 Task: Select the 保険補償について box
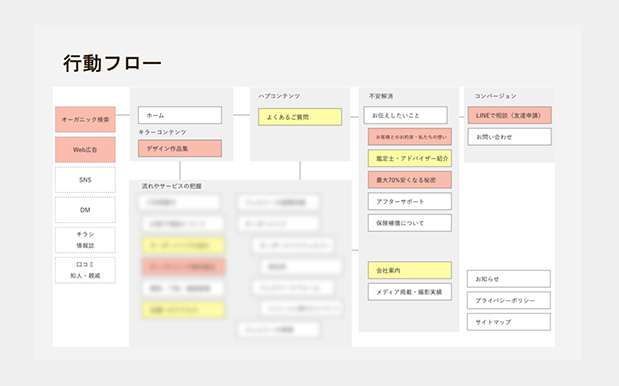pyautogui.click(x=410, y=223)
